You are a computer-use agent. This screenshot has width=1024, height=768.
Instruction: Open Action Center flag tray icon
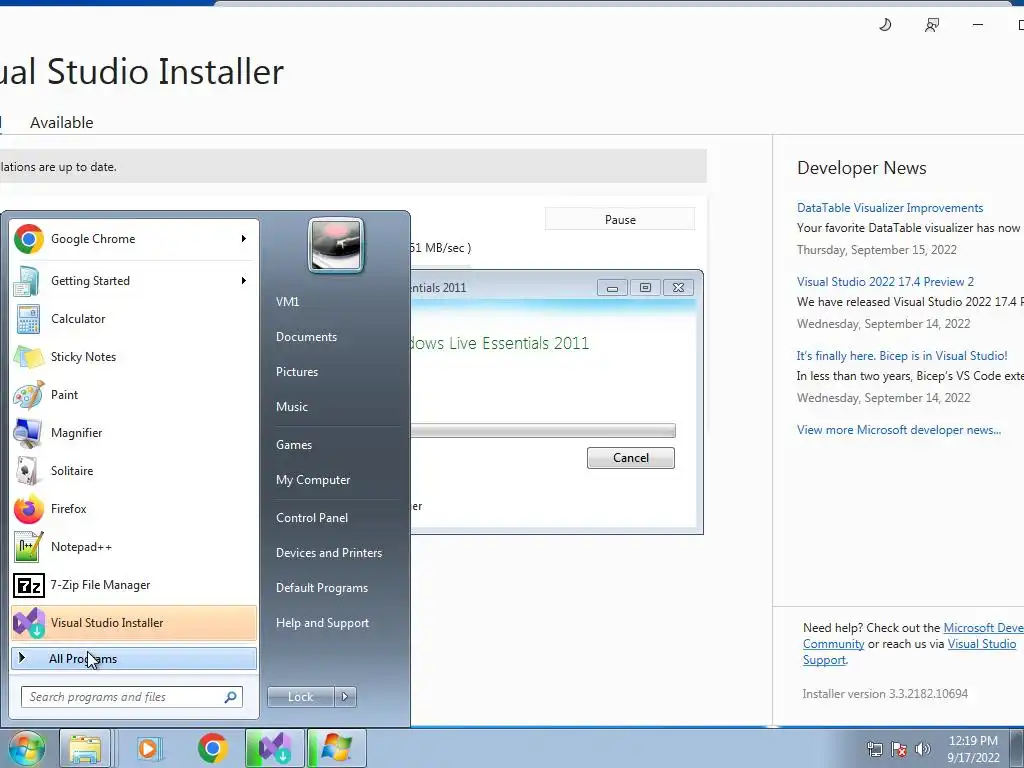(x=899, y=749)
